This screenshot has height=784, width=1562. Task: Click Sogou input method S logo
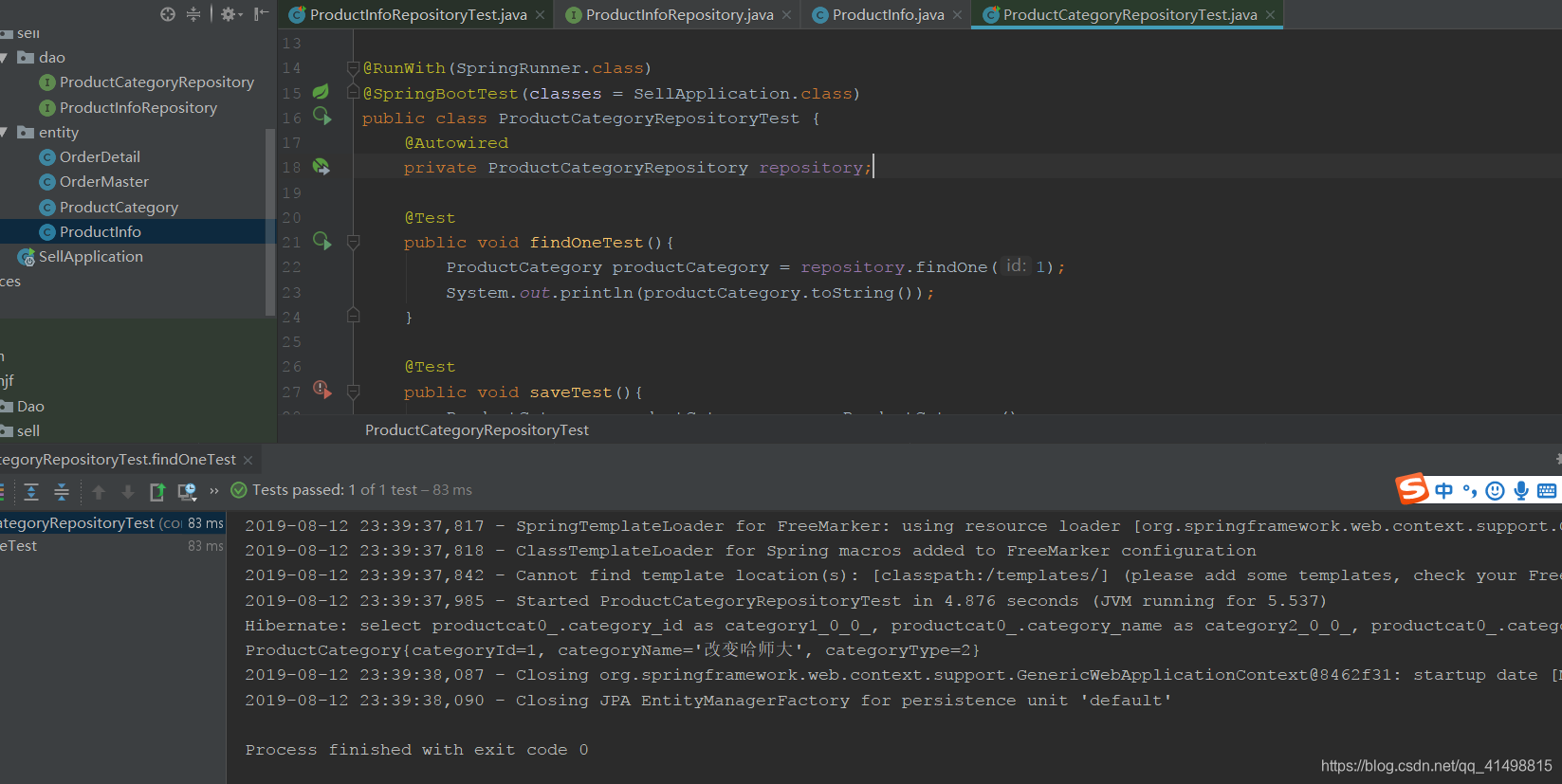coord(1412,489)
